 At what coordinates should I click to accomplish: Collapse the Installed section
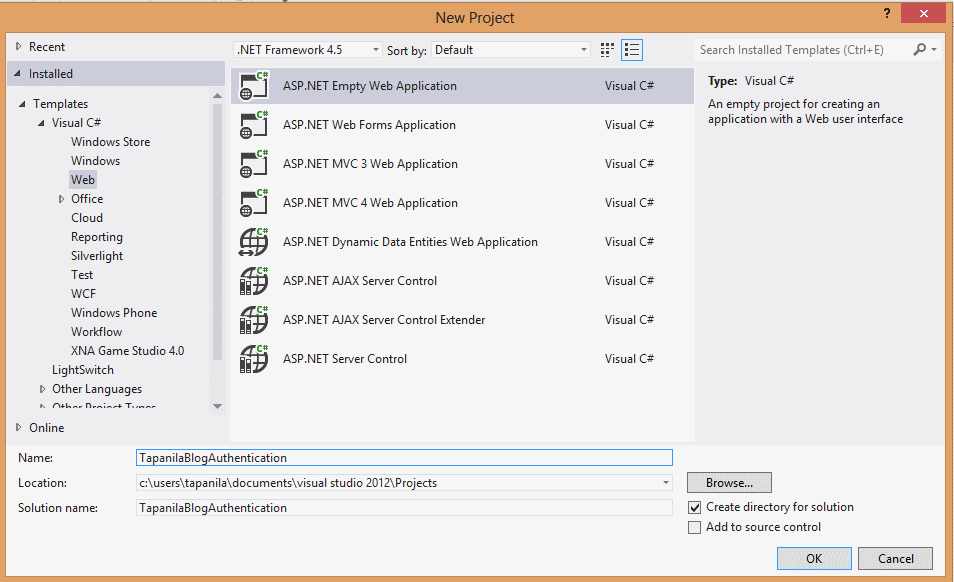pos(17,74)
